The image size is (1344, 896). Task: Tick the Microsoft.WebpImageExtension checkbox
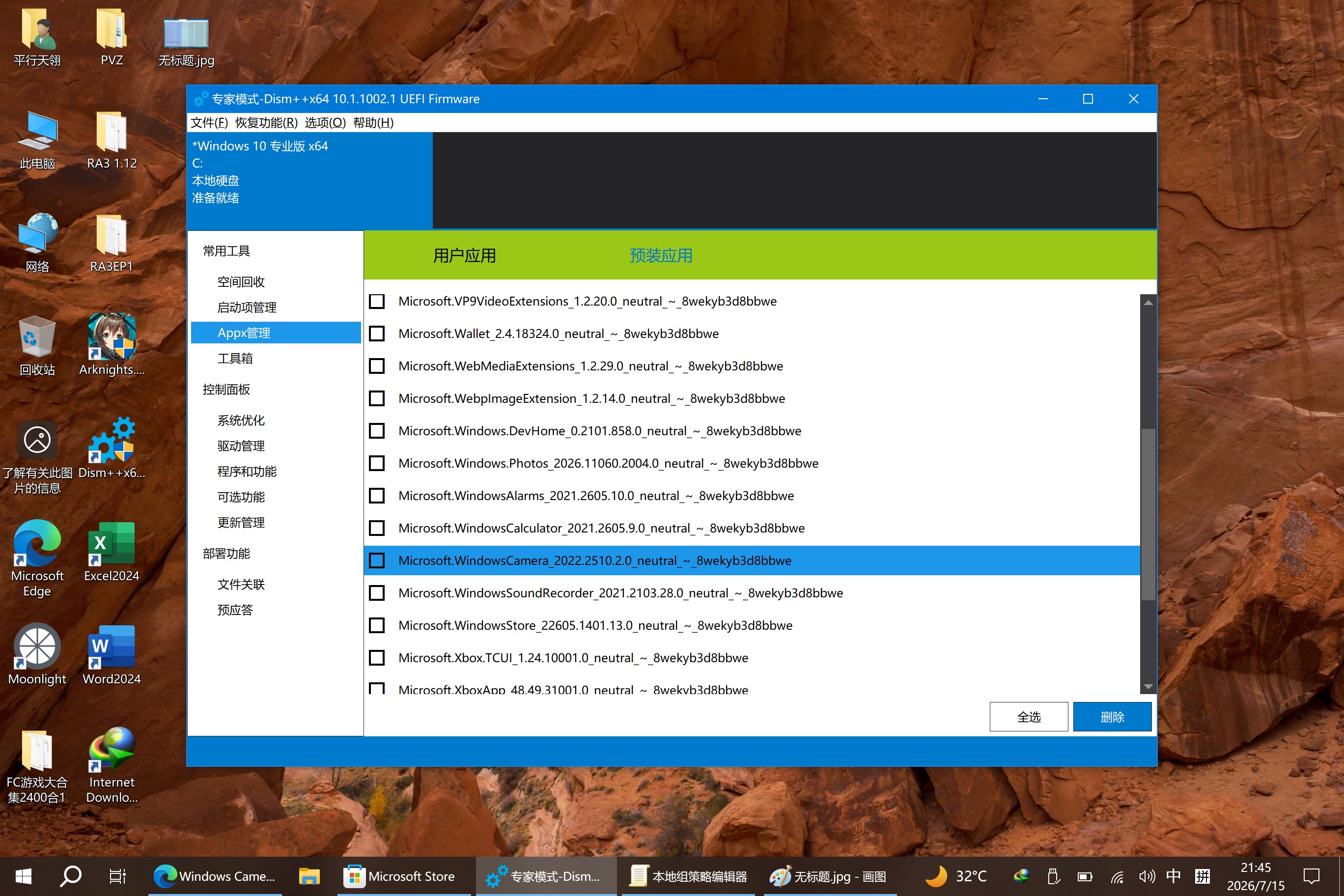pyautogui.click(x=377, y=398)
